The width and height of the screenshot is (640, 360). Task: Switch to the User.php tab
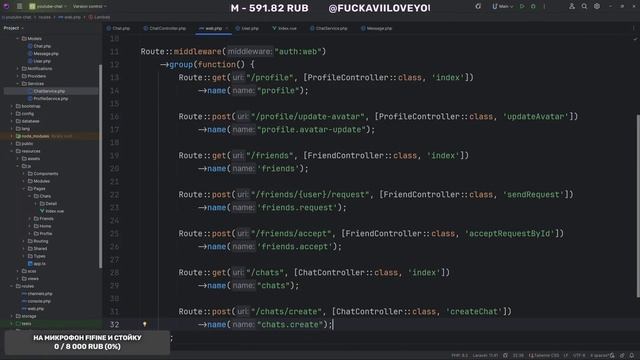(247, 29)
